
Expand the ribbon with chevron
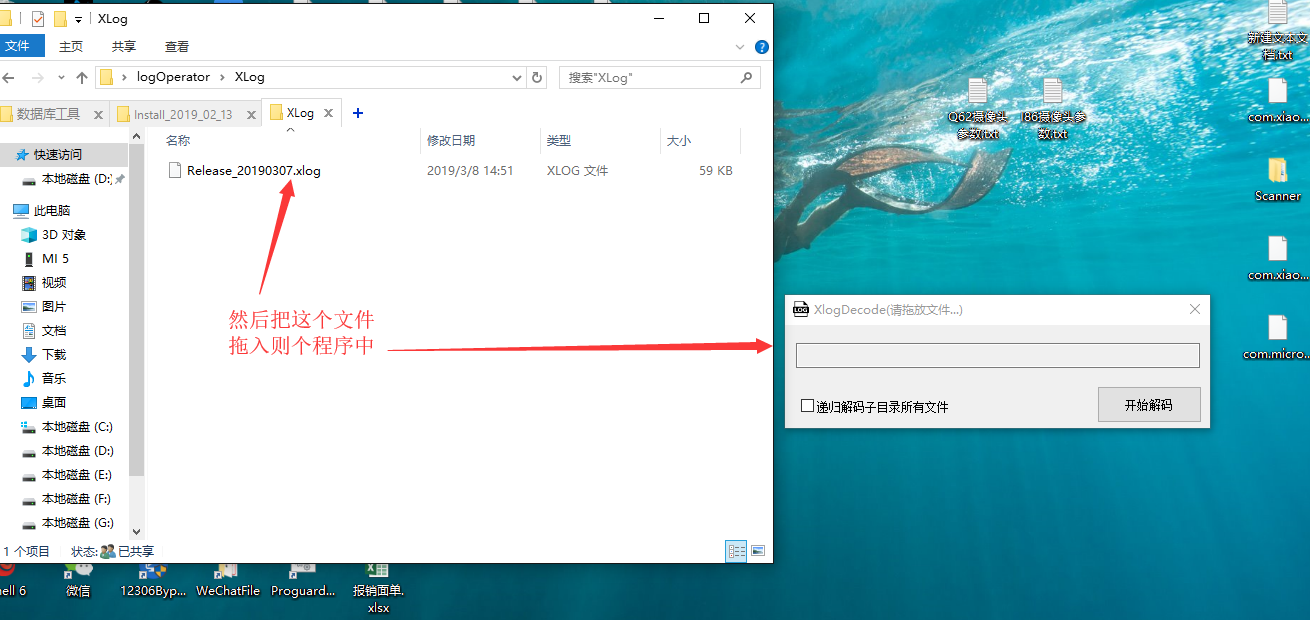pos(740,47)
